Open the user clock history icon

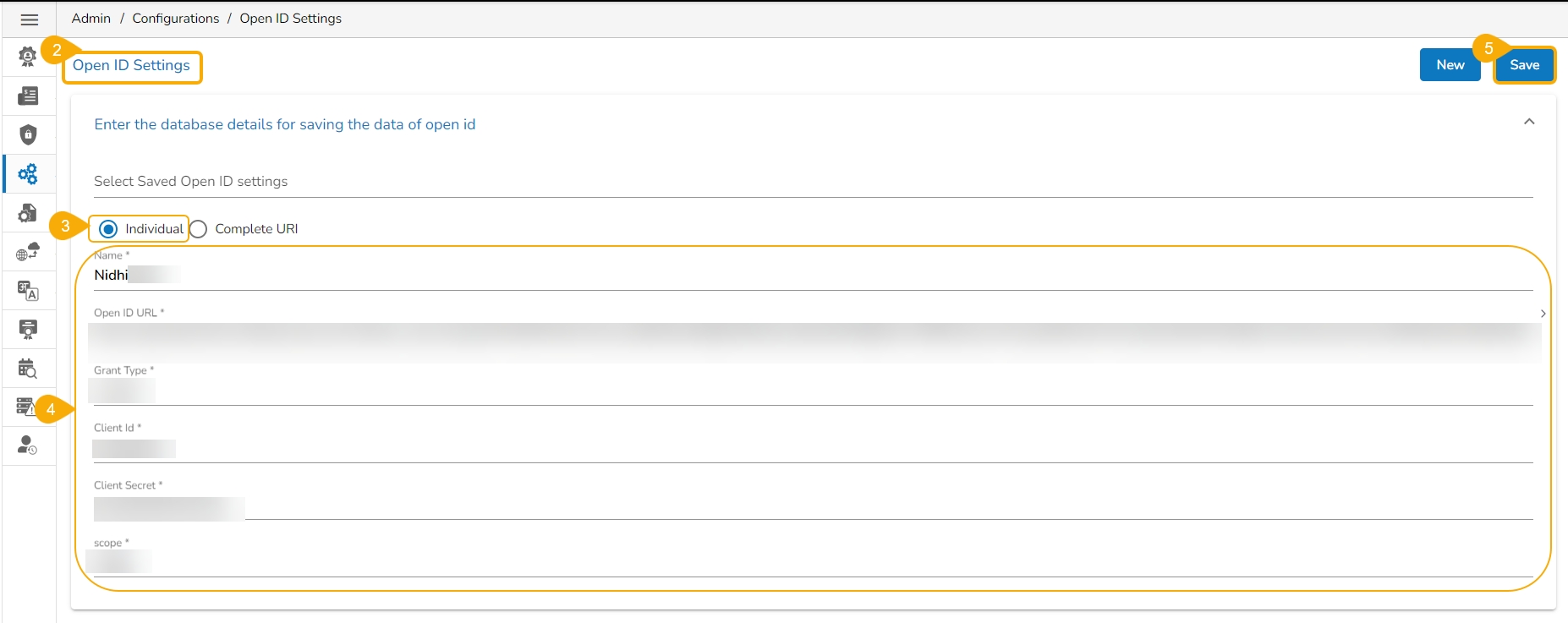click(x=29, y=445)
